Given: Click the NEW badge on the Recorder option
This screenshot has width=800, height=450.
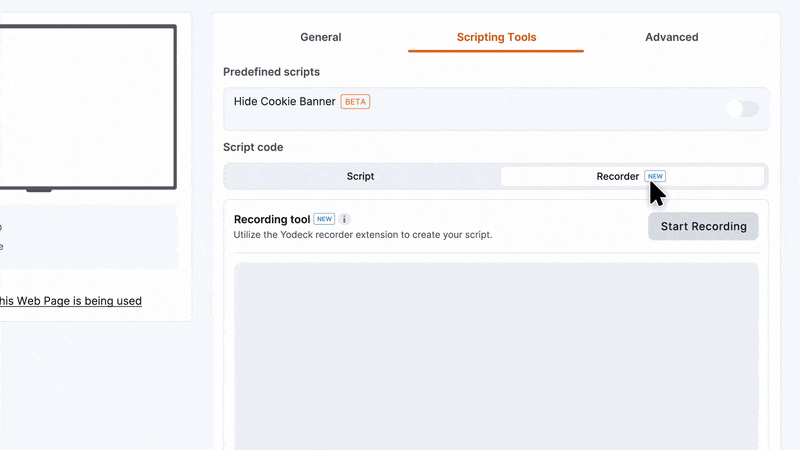Looking at the screenshot, I should (x=655, y=176).
